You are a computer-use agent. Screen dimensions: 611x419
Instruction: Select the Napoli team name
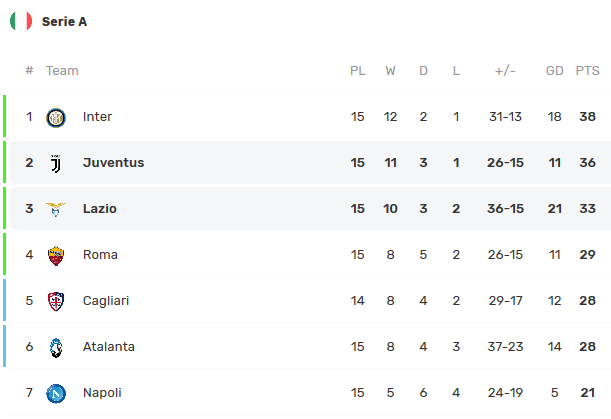click(x=102, y=393)
